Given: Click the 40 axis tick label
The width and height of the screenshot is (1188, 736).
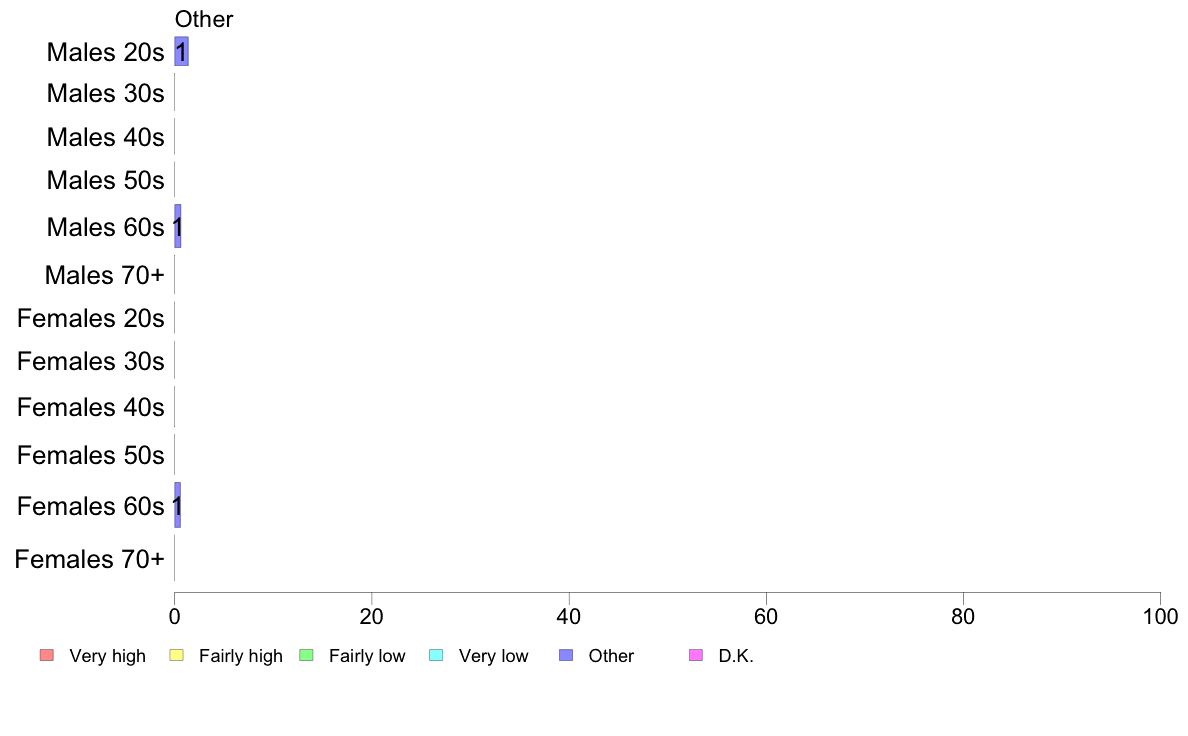Looking at the screenshot, I should coord(568,617).
